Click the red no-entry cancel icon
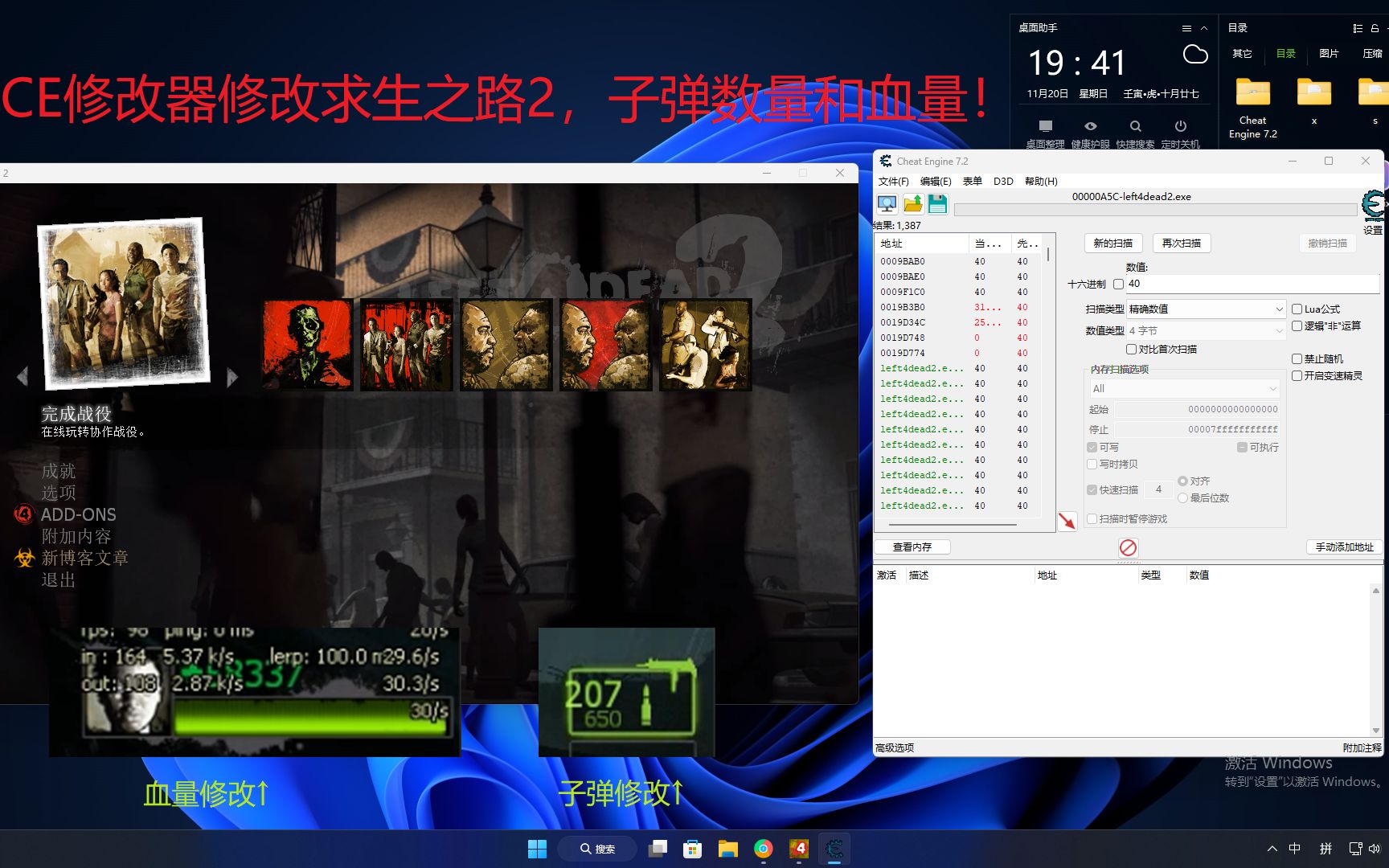 pyautogui.click(x=1128, y=548)
